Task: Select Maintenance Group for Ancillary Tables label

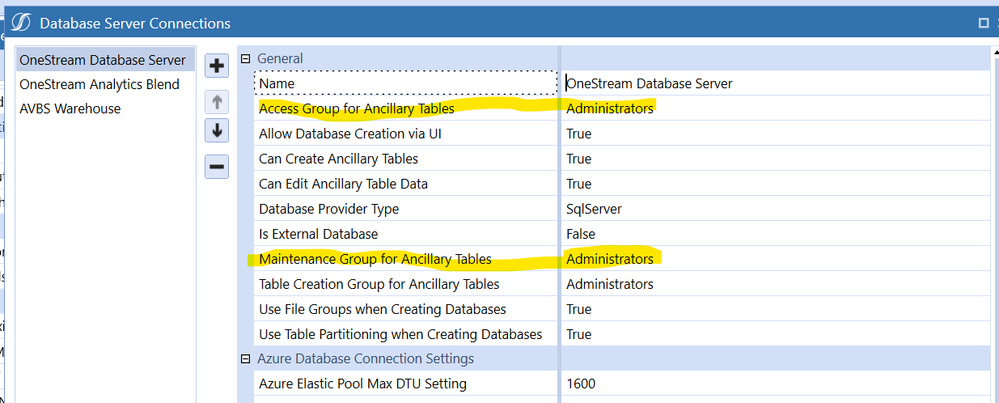Action: click(375, 259)
